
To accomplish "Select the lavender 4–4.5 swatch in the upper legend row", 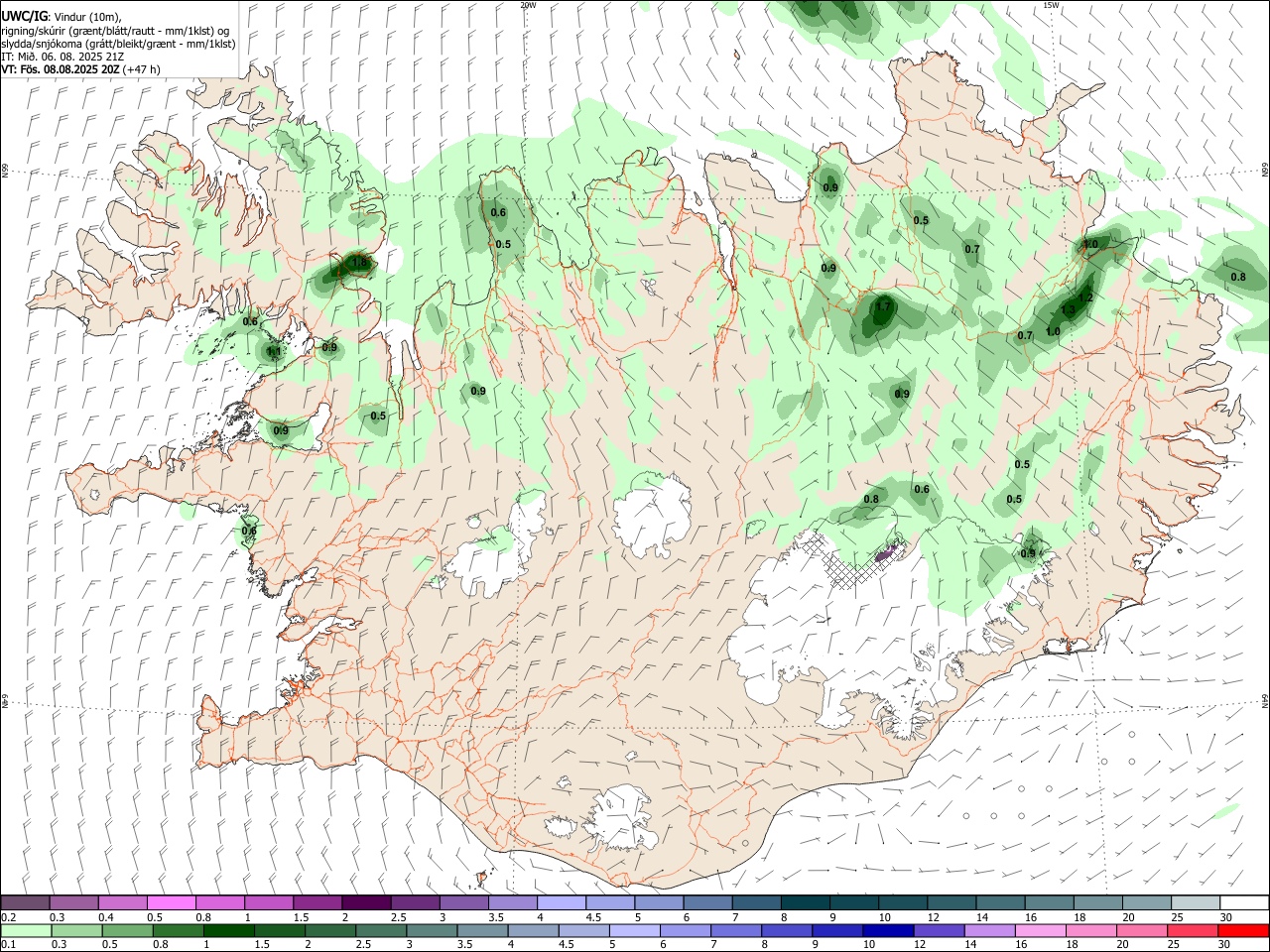I will pyautogui.click(x=561, y=903).
